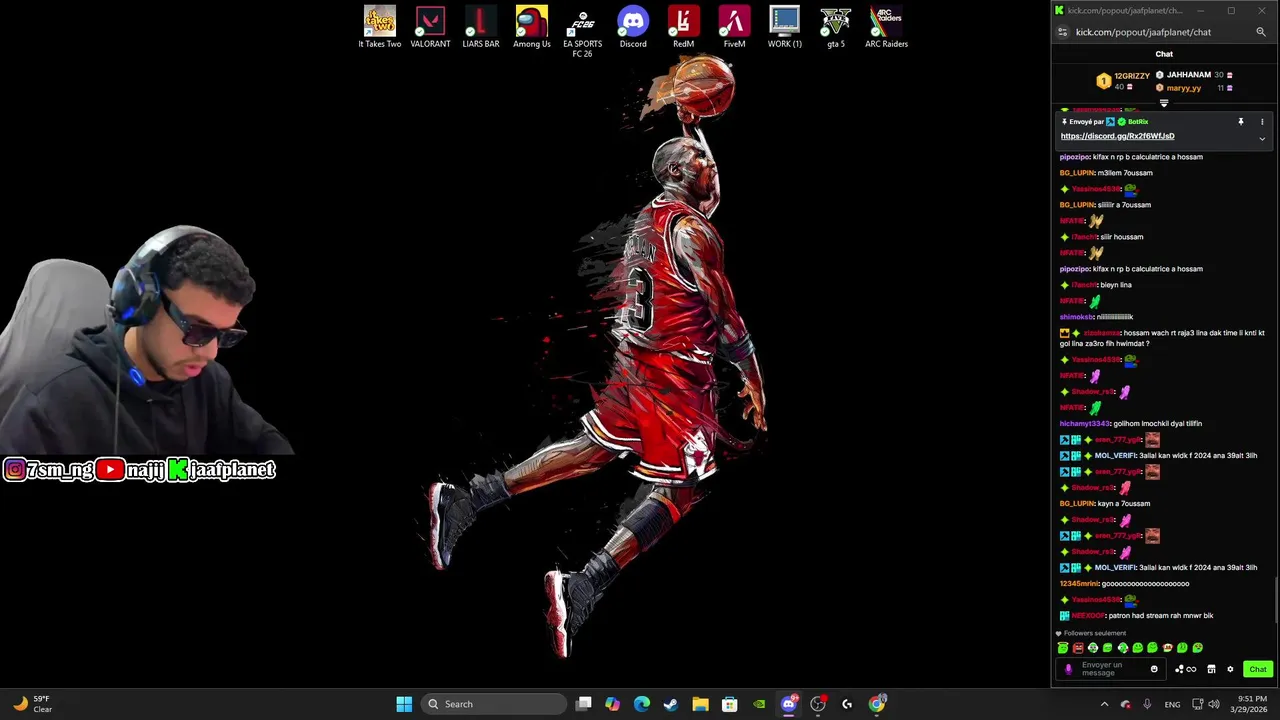The height and width of the screenshot is (720, 1280).
Task: Open File Explorer from the taskbar
Action: pyautogui.click(x=700, y=704)
